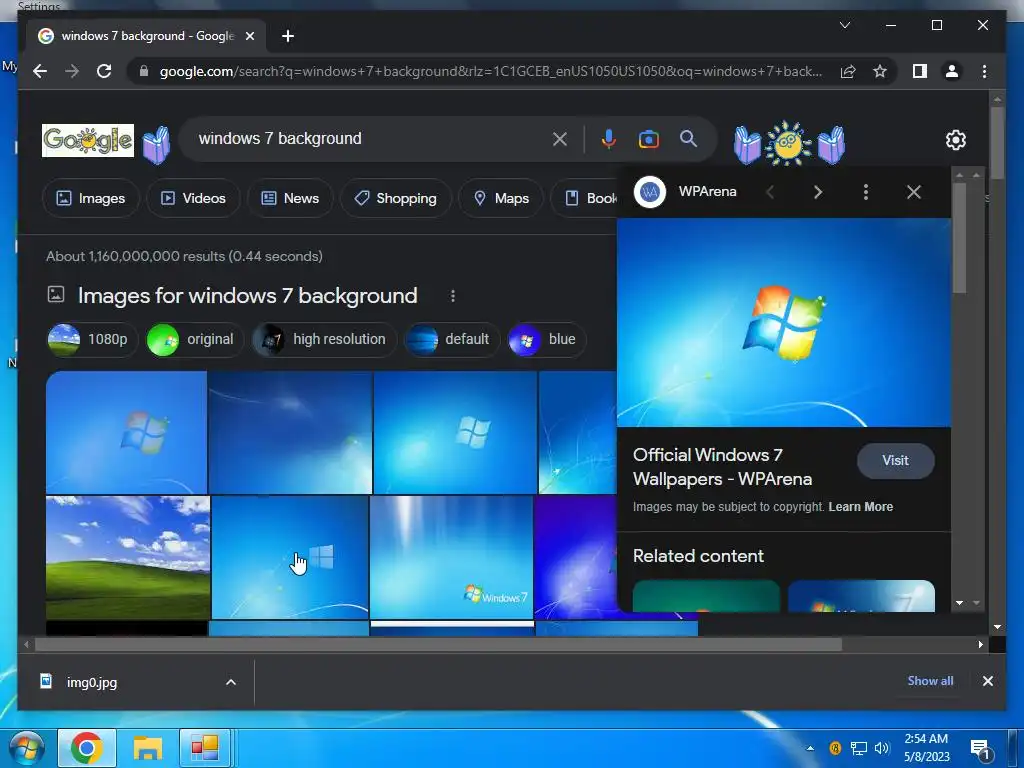Switch to Images results tab
This screenshot has height=768, width=1024.
tap(91, 198)
